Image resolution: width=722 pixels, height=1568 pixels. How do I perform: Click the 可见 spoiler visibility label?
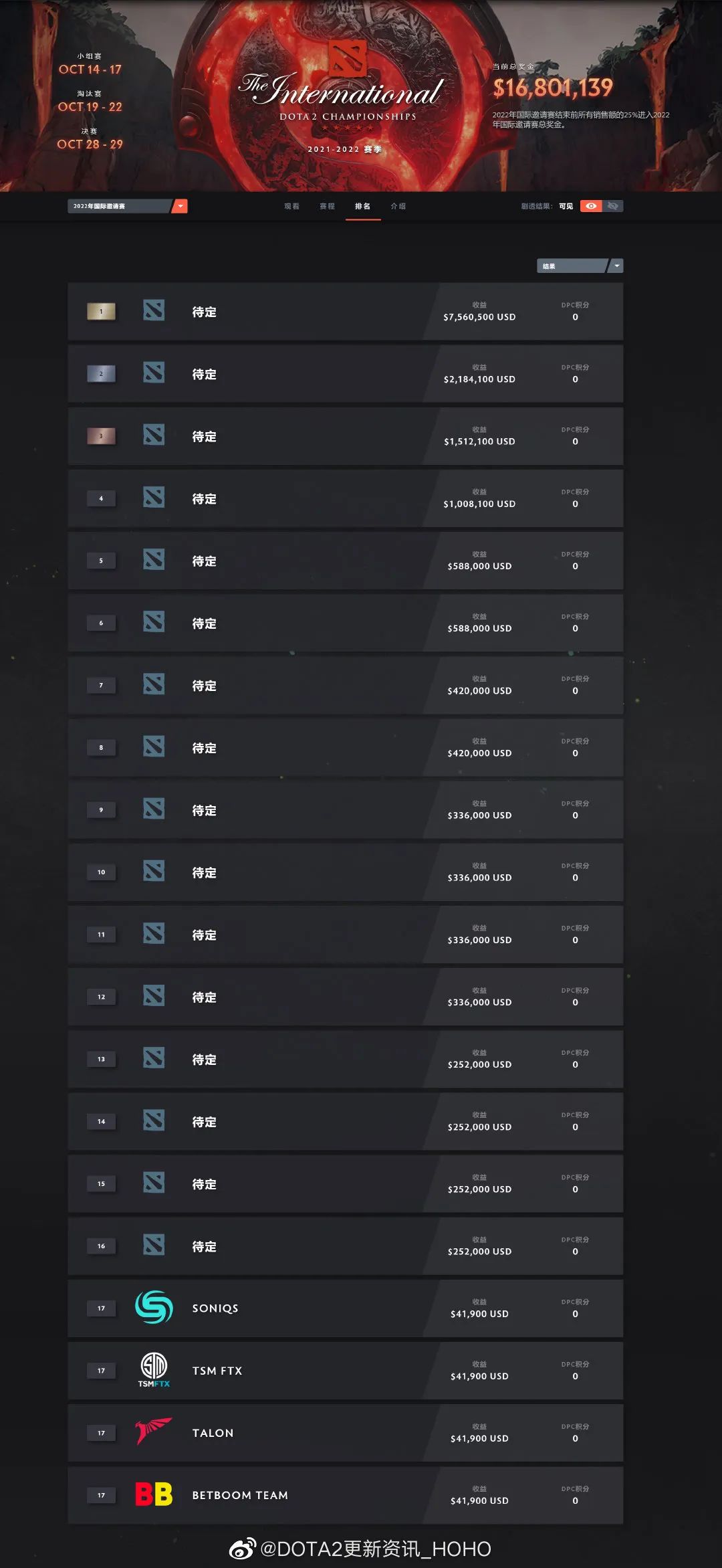coord(566,206)
